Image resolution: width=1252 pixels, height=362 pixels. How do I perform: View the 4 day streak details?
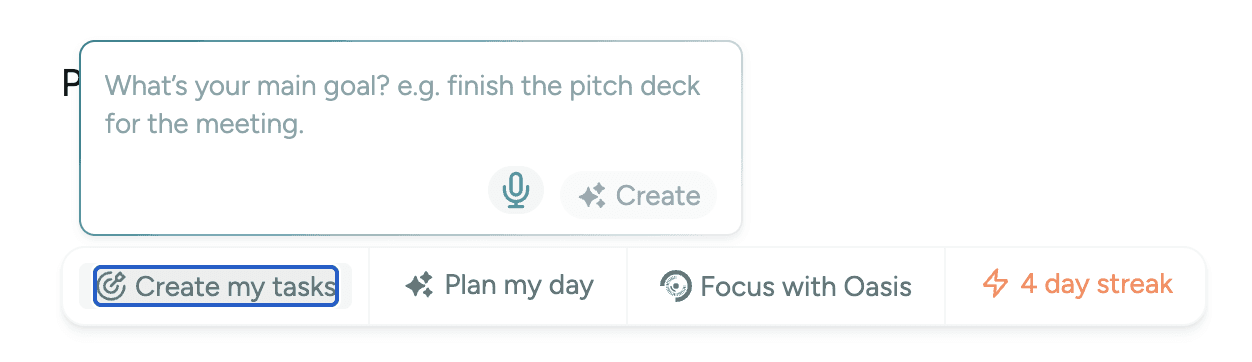[1077, 285]
